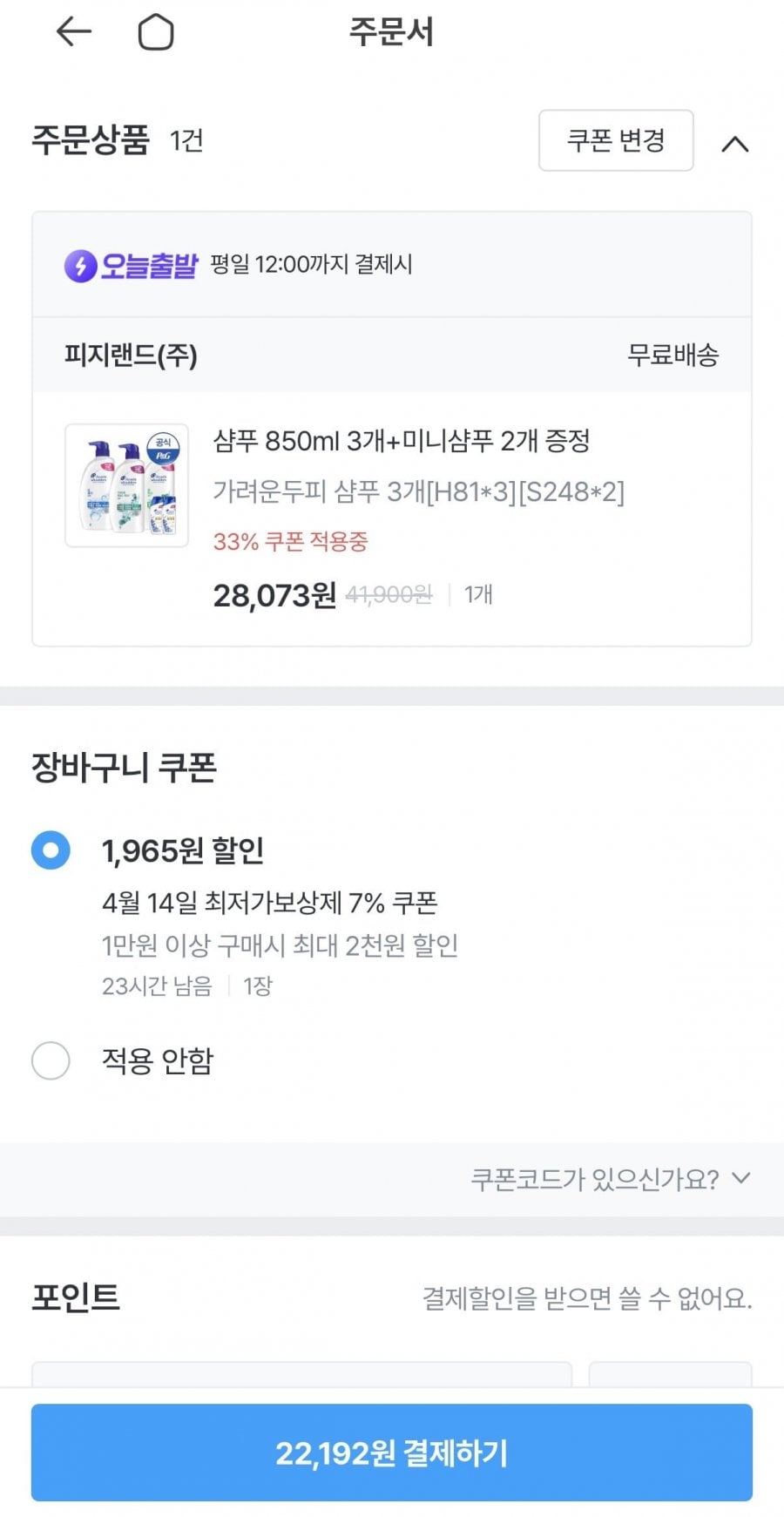Tap the product title 샴푸 850ml 3개+미니샴푸
Viewport: 784px width, 1517px height.
(402, 441)
